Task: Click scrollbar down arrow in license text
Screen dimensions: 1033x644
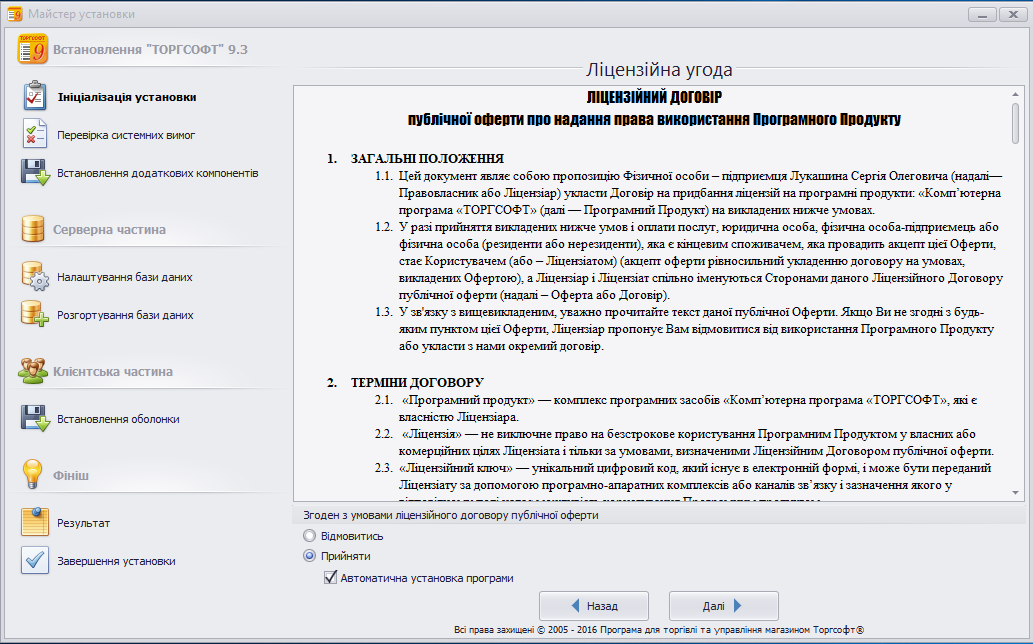Action: 1015,492
